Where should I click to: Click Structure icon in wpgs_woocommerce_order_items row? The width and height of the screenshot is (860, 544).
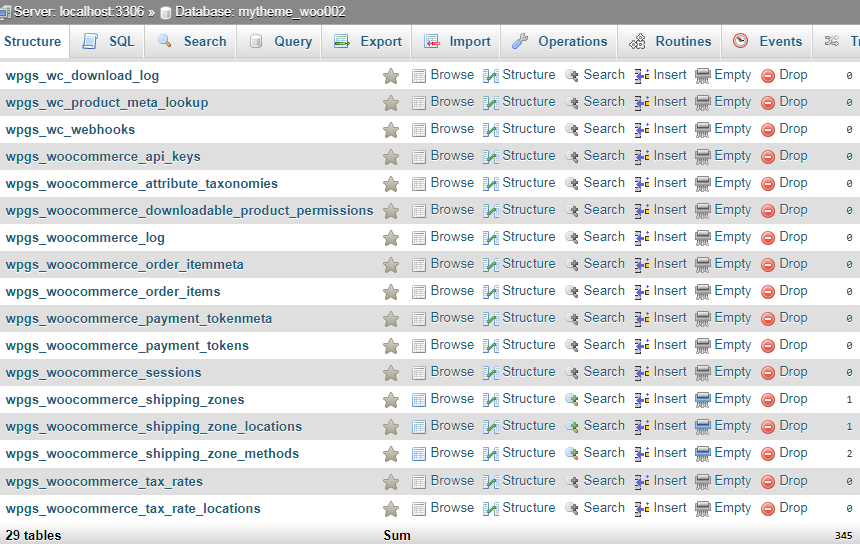pos(491,292)
